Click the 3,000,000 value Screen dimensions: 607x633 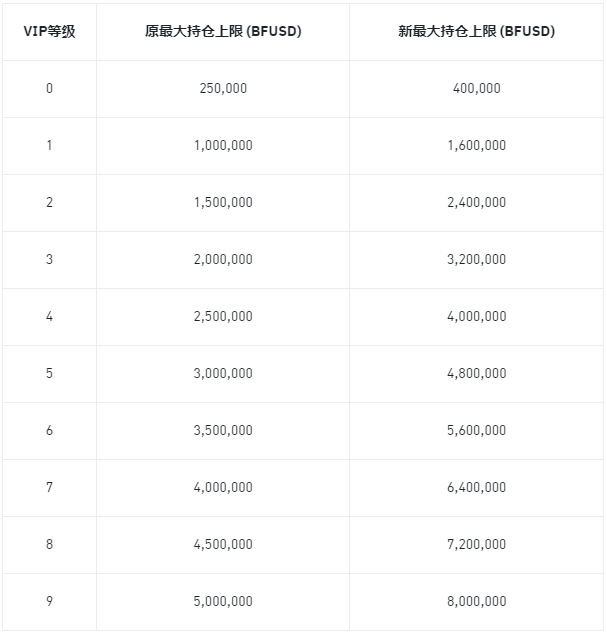pos(223,373)
